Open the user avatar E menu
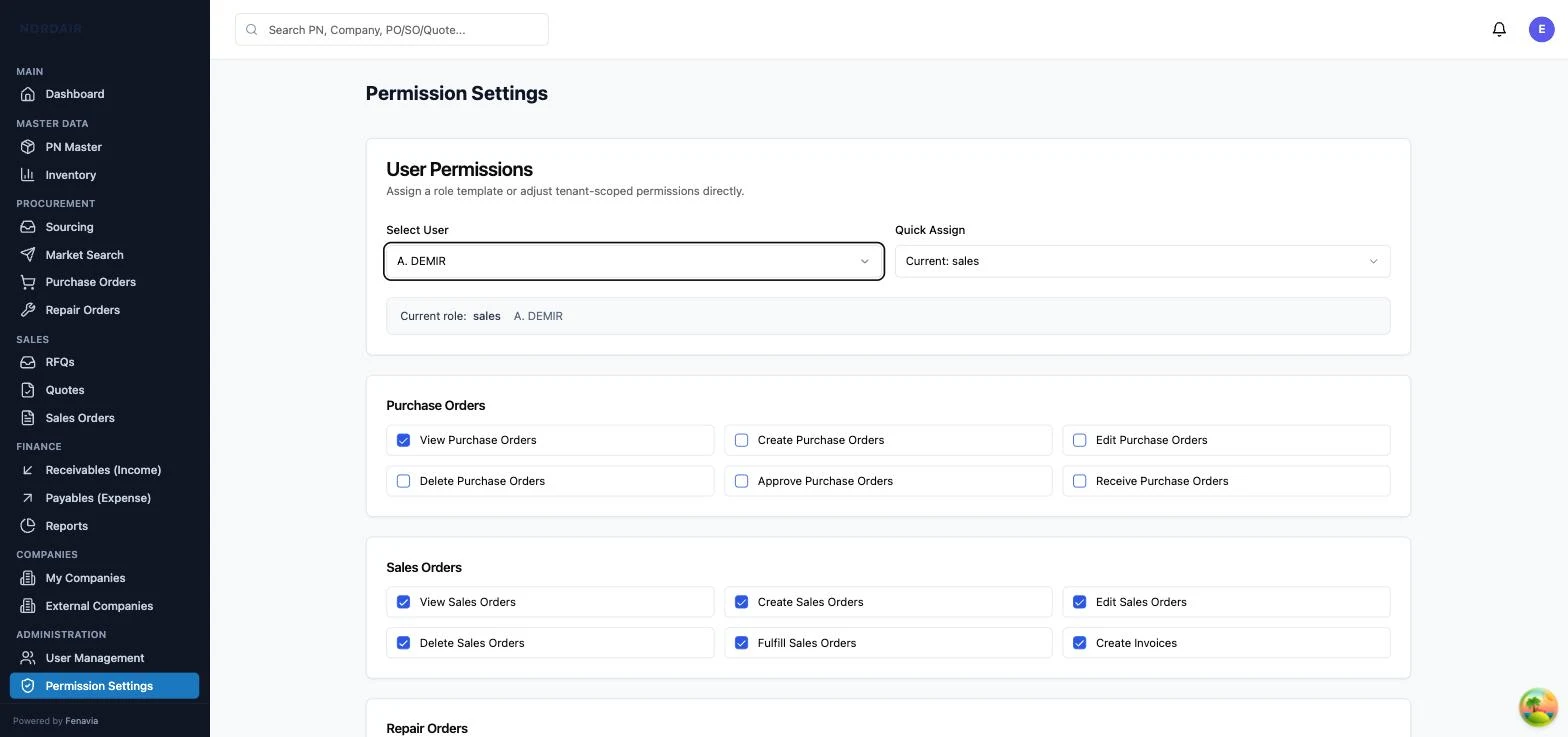 (x=1542, y=29)
